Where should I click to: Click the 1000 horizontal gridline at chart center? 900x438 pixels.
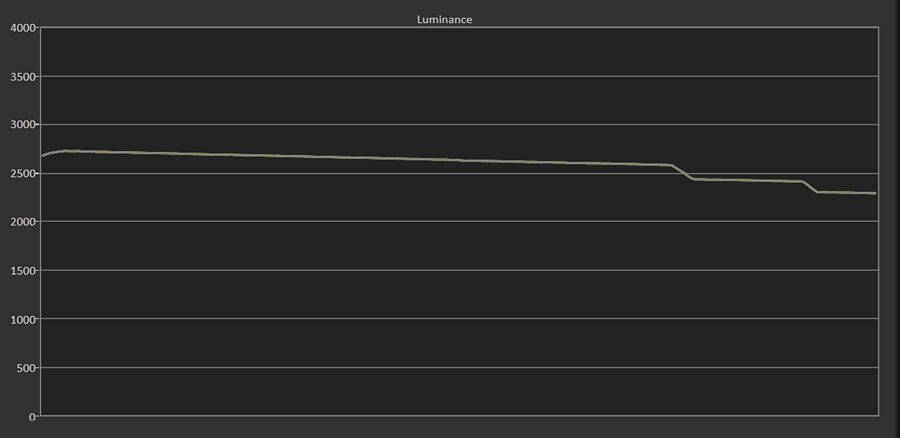click(x=459, y=319)
